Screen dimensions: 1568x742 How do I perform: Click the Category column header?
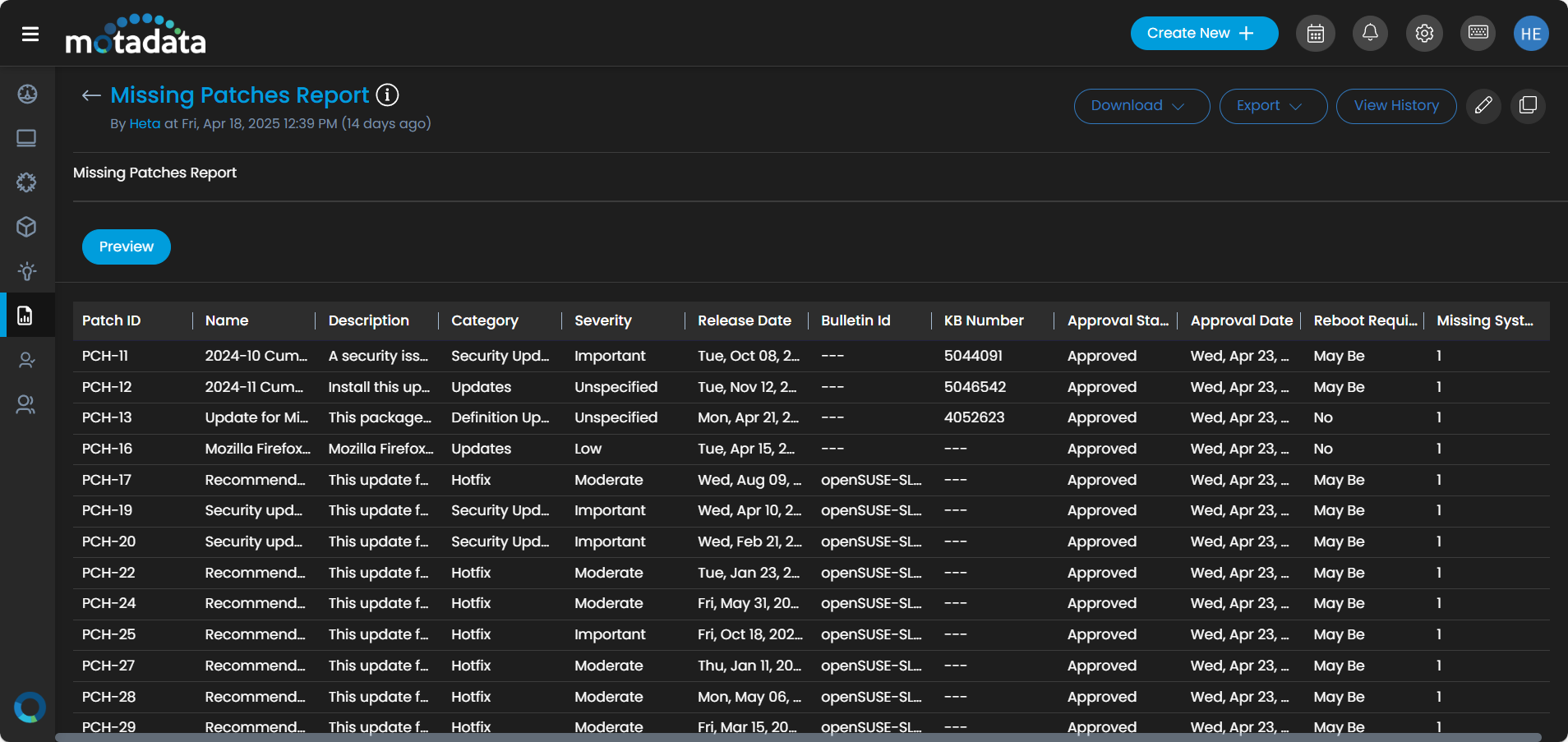click(485, 320)
